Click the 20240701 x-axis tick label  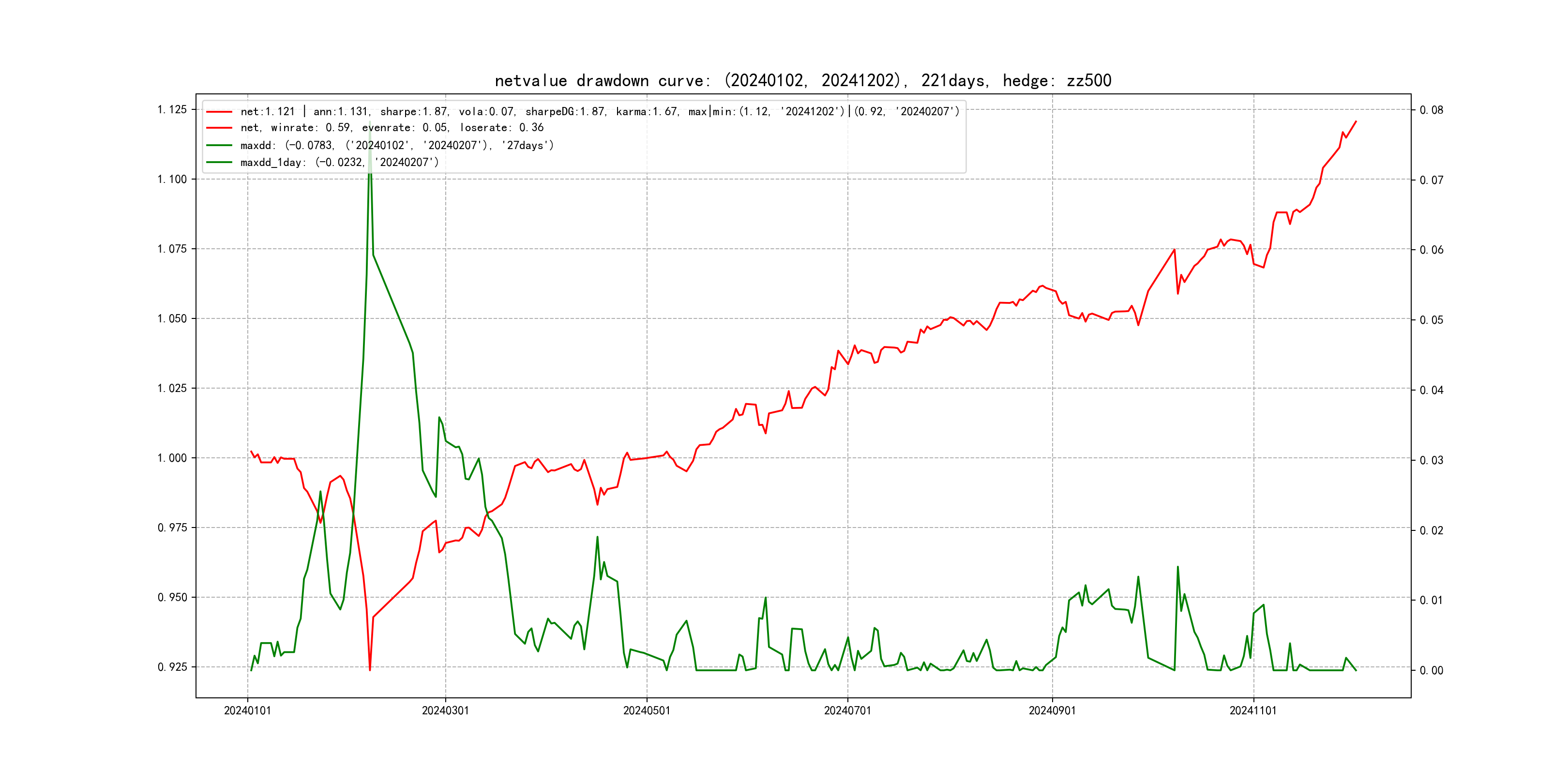tap(847, 710)
